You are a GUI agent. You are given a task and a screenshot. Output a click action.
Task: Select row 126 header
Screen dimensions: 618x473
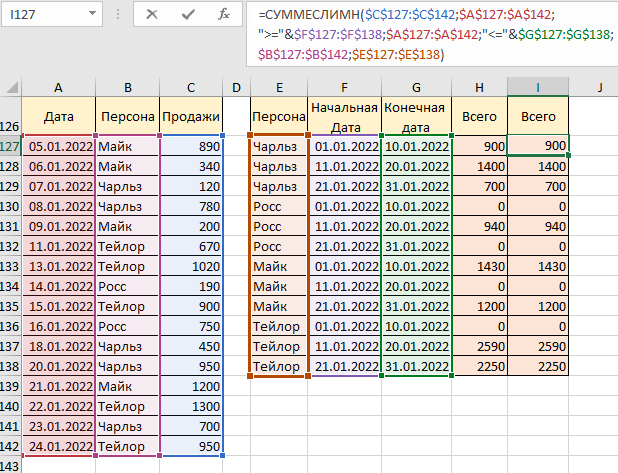(10, 127)
